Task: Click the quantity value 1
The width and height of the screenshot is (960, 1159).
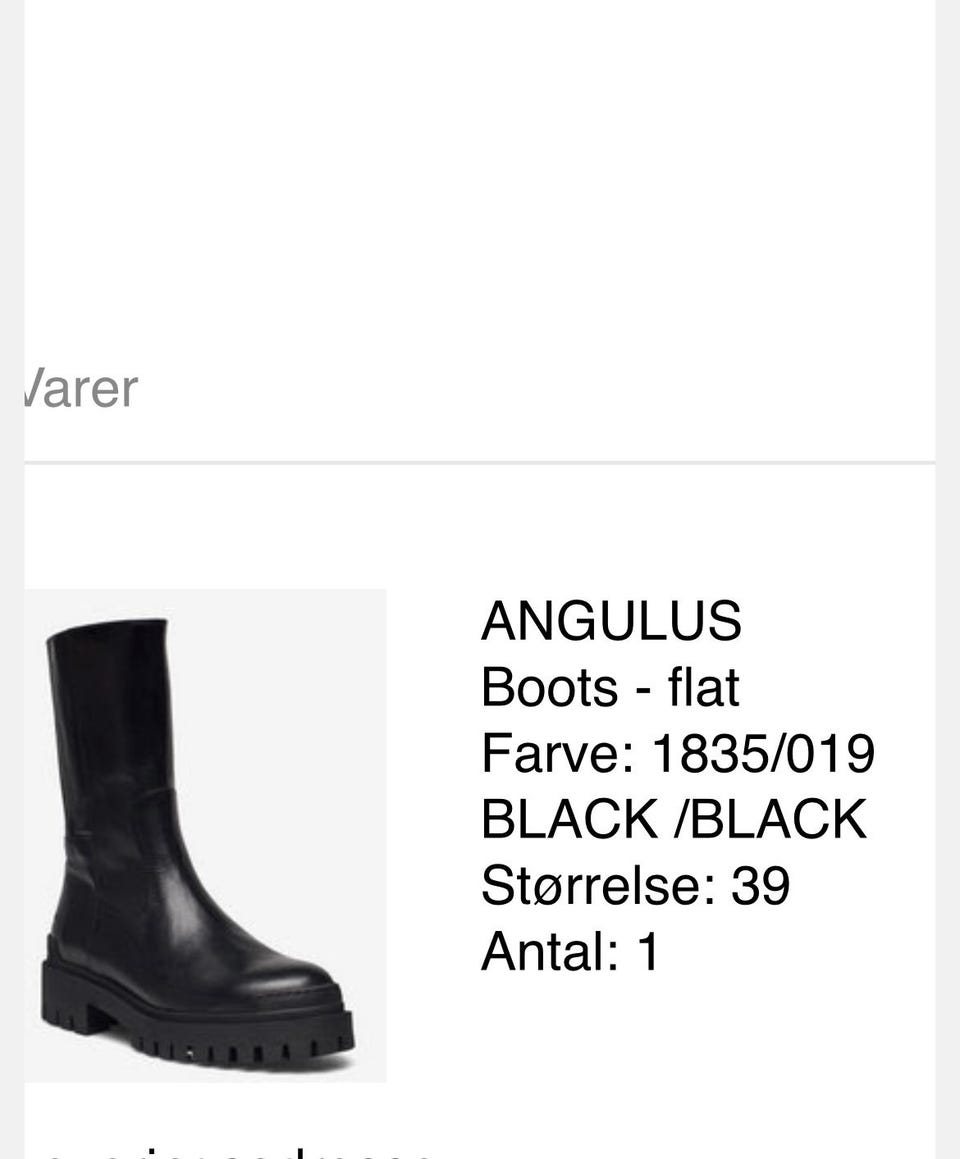Action: point(648,951)
